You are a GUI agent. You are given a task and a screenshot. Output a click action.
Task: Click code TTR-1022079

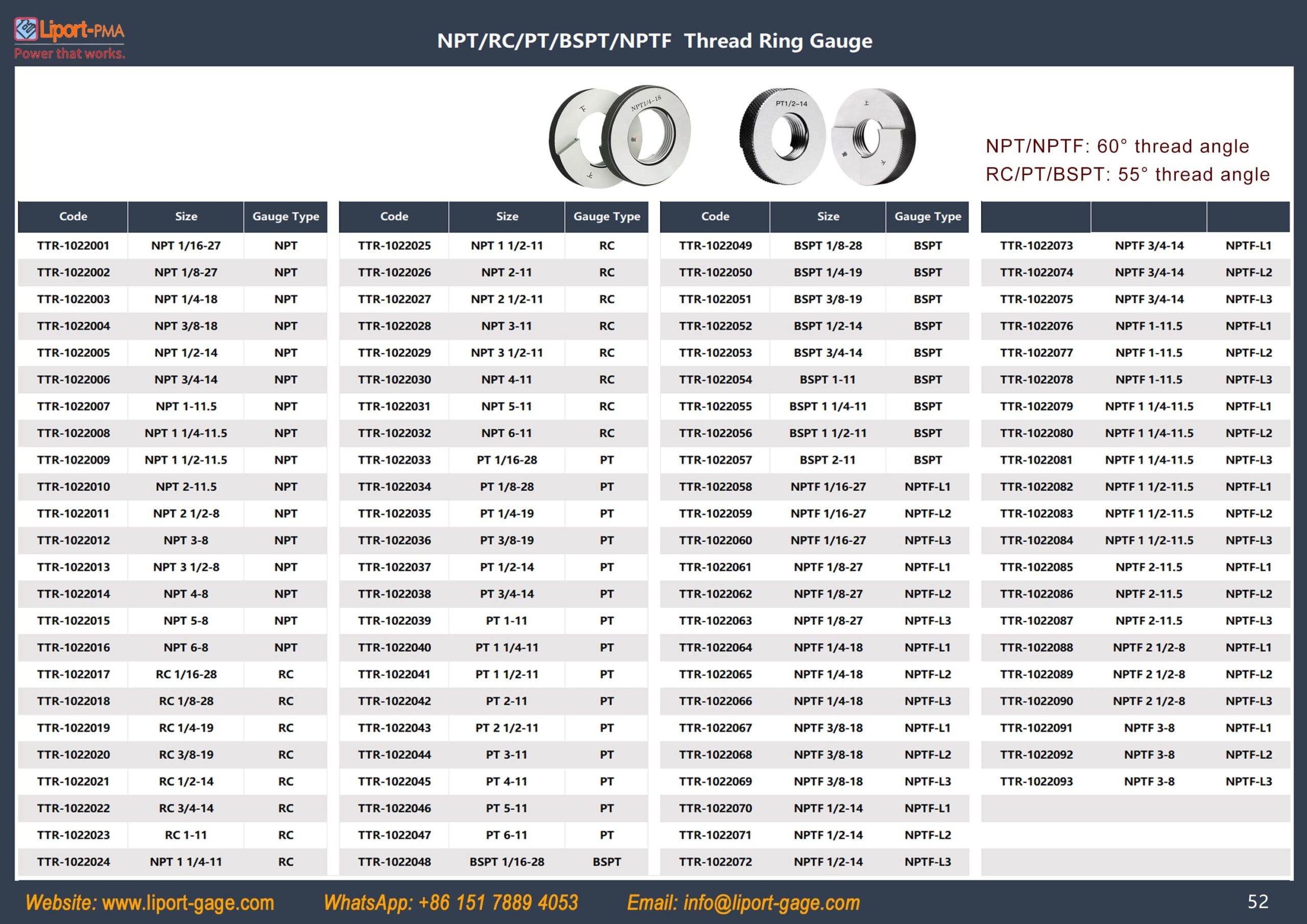(x=1036, y=406)
